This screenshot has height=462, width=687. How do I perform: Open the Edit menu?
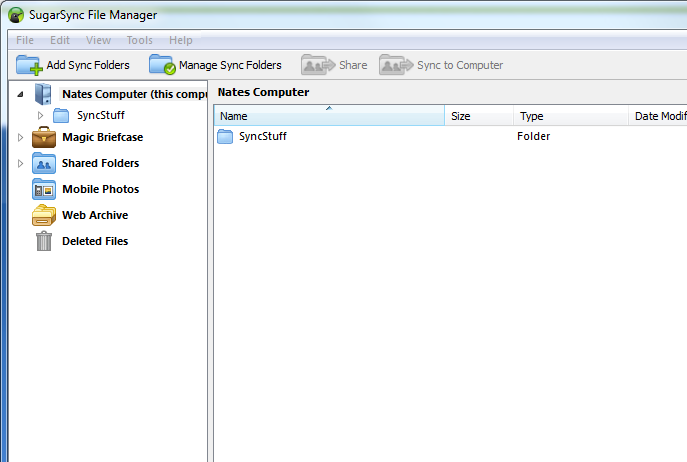(x=60, y=40)
